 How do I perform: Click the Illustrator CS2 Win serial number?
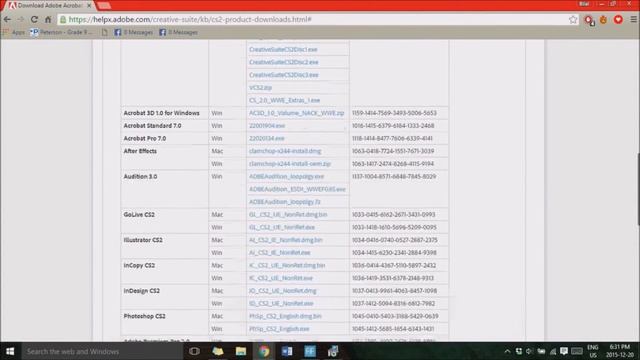point(394,253)
